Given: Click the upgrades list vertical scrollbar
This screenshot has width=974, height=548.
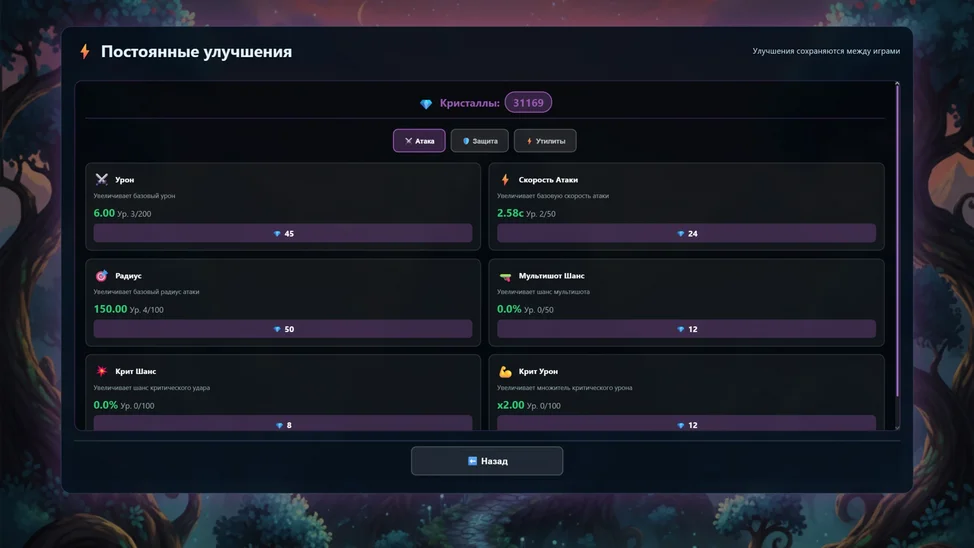Looking at the screenshot, I should click(x=897, y=250).
